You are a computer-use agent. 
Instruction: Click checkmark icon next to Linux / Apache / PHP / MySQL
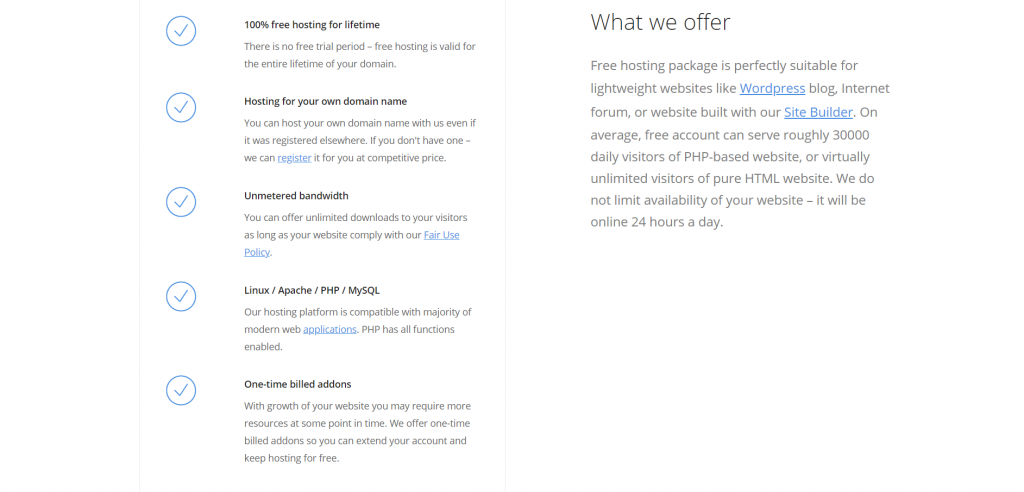181,296
